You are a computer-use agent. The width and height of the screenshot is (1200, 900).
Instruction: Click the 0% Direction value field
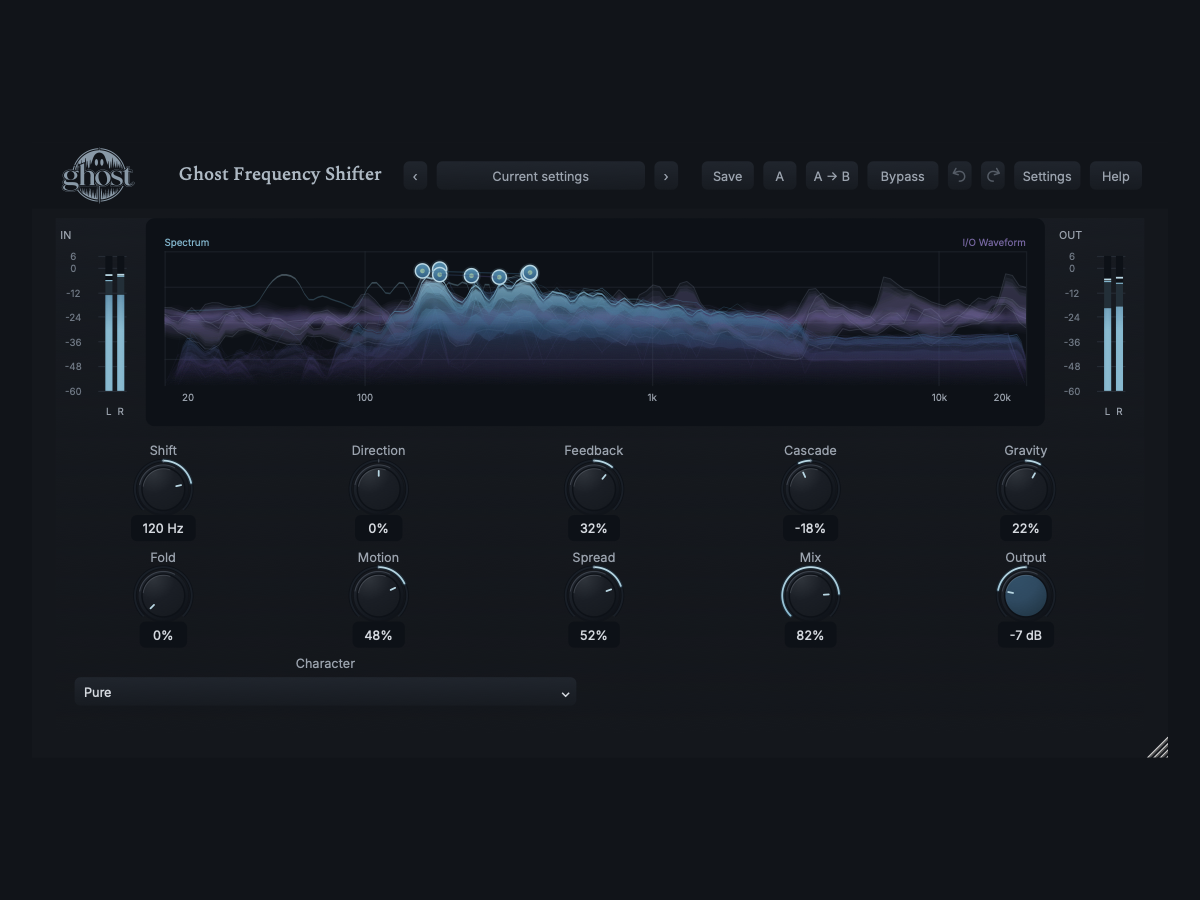[378, 528]
